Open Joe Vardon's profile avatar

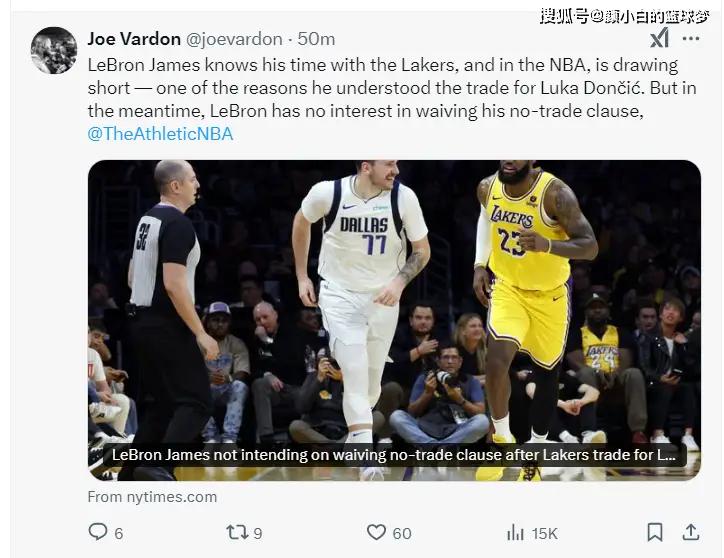[54, 50]
